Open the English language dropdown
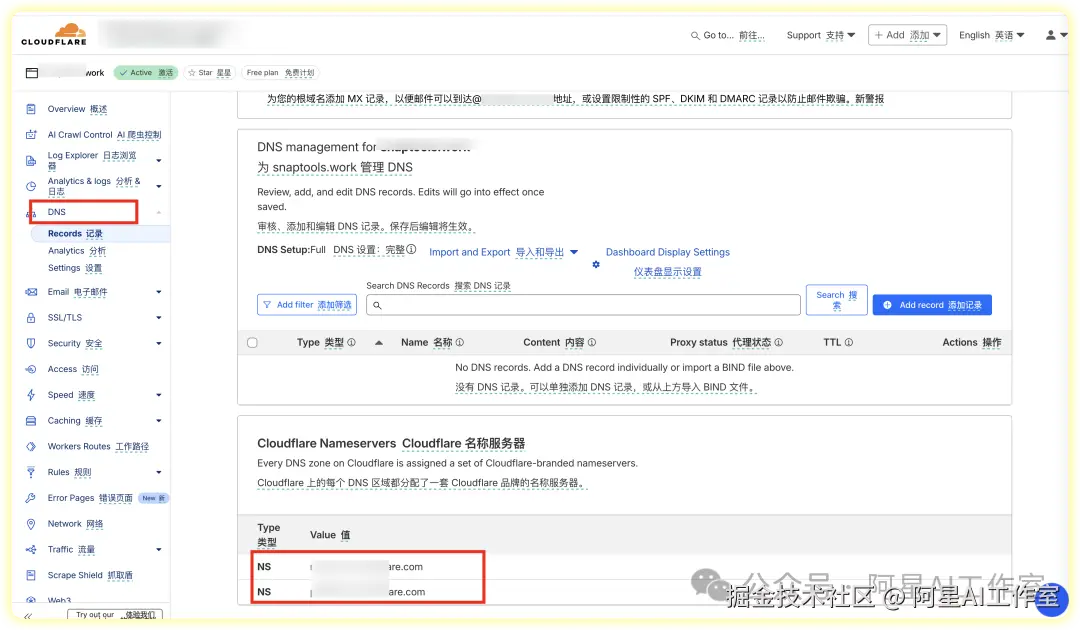 pyautogui.click(x=989, y=33)
